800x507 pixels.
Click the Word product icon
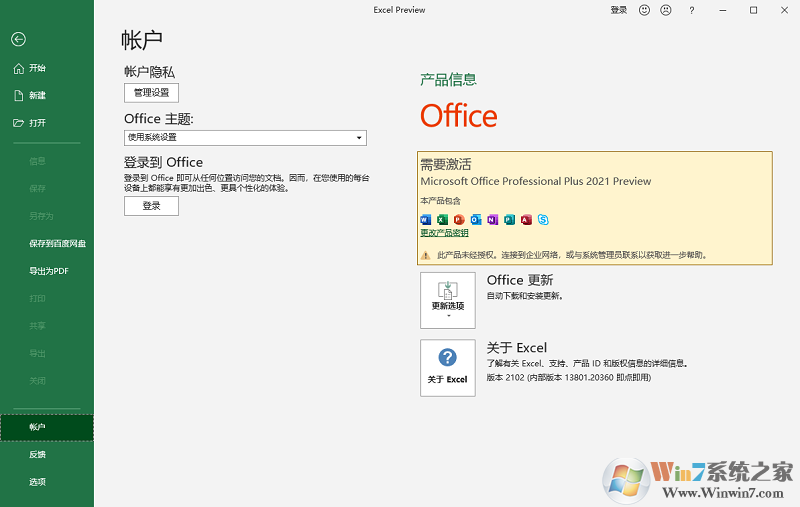click(426, 220)
